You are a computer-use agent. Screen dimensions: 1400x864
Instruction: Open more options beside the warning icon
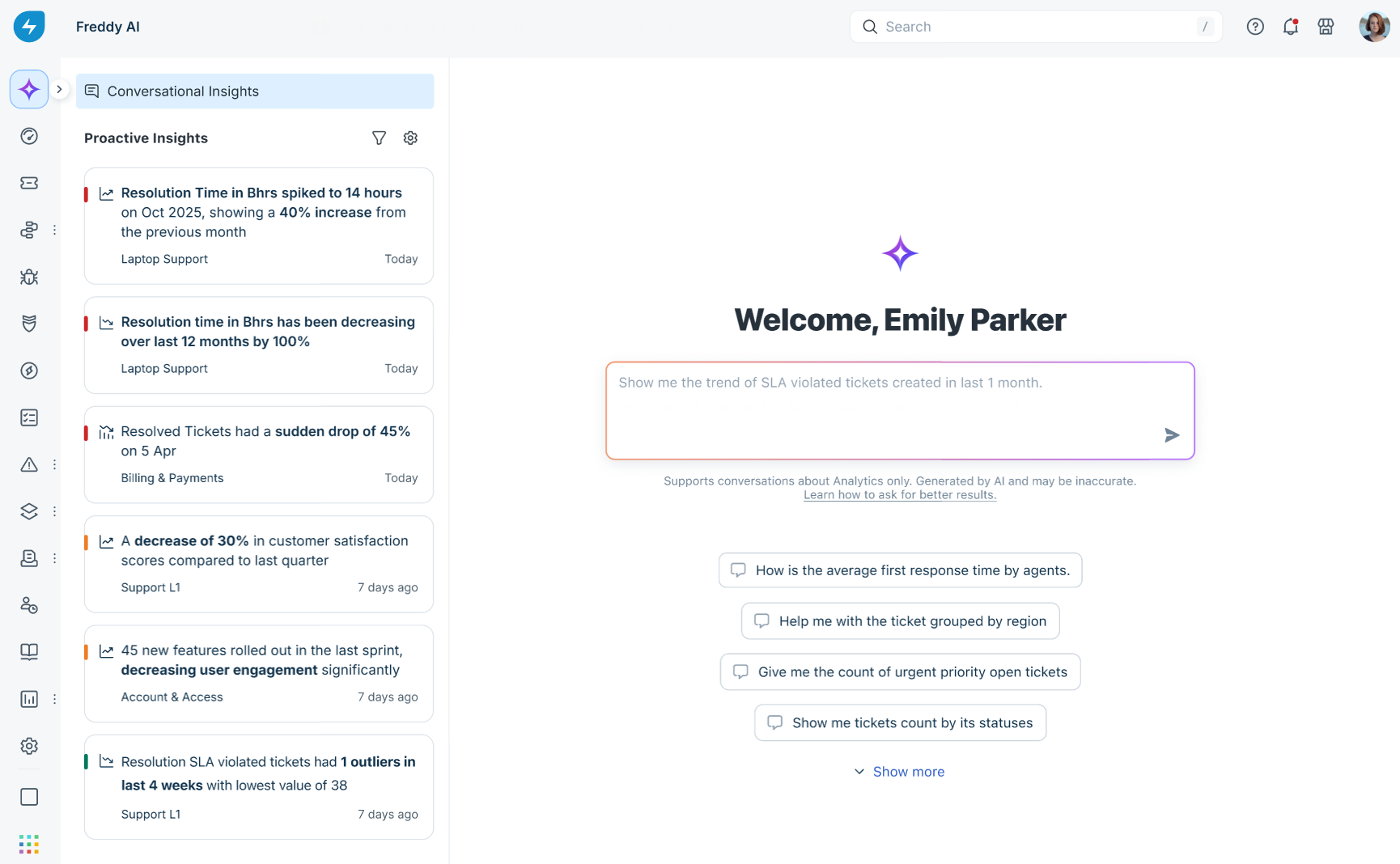point(54,464)
